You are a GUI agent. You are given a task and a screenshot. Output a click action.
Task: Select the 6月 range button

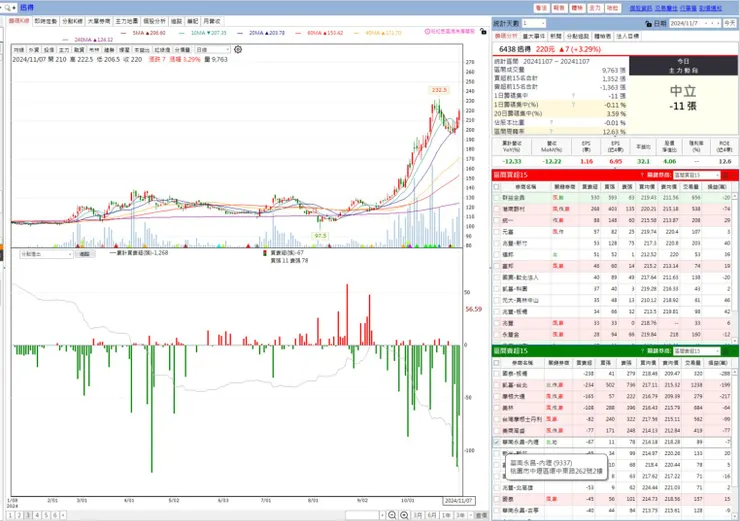pyautogui.click(x=432, y=515)
